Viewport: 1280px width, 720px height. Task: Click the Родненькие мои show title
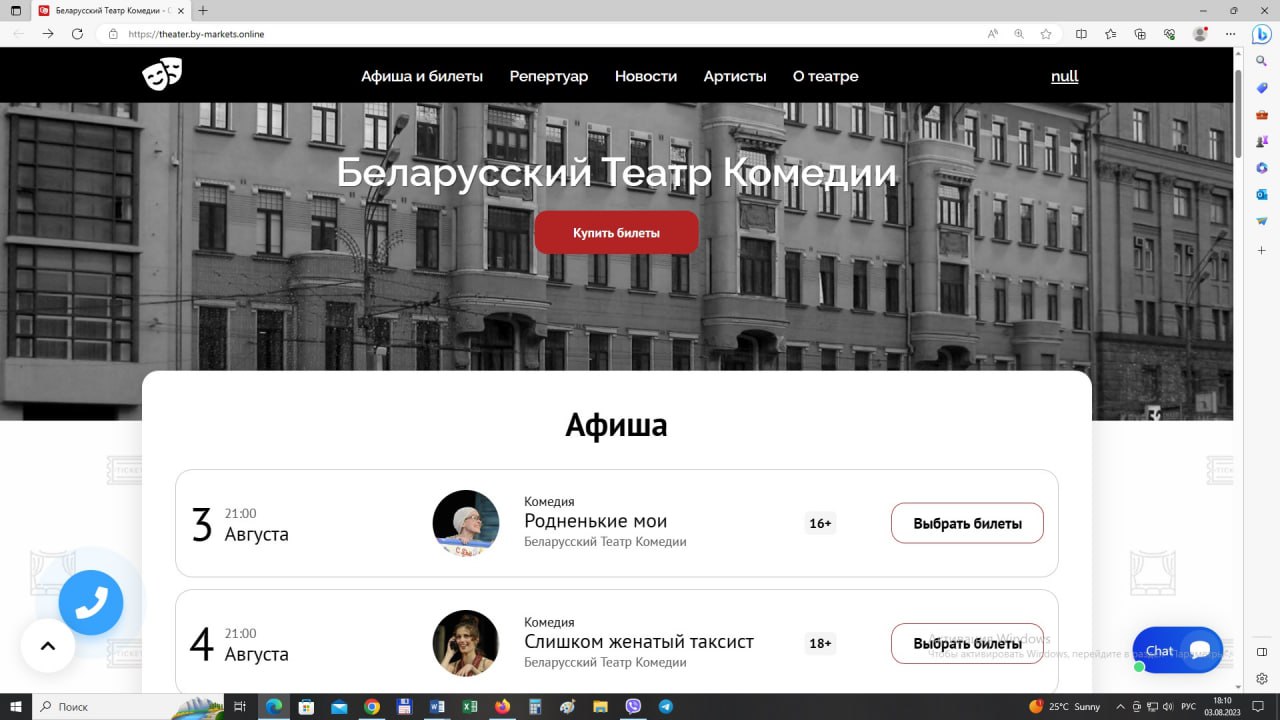[x=596, y=521]
